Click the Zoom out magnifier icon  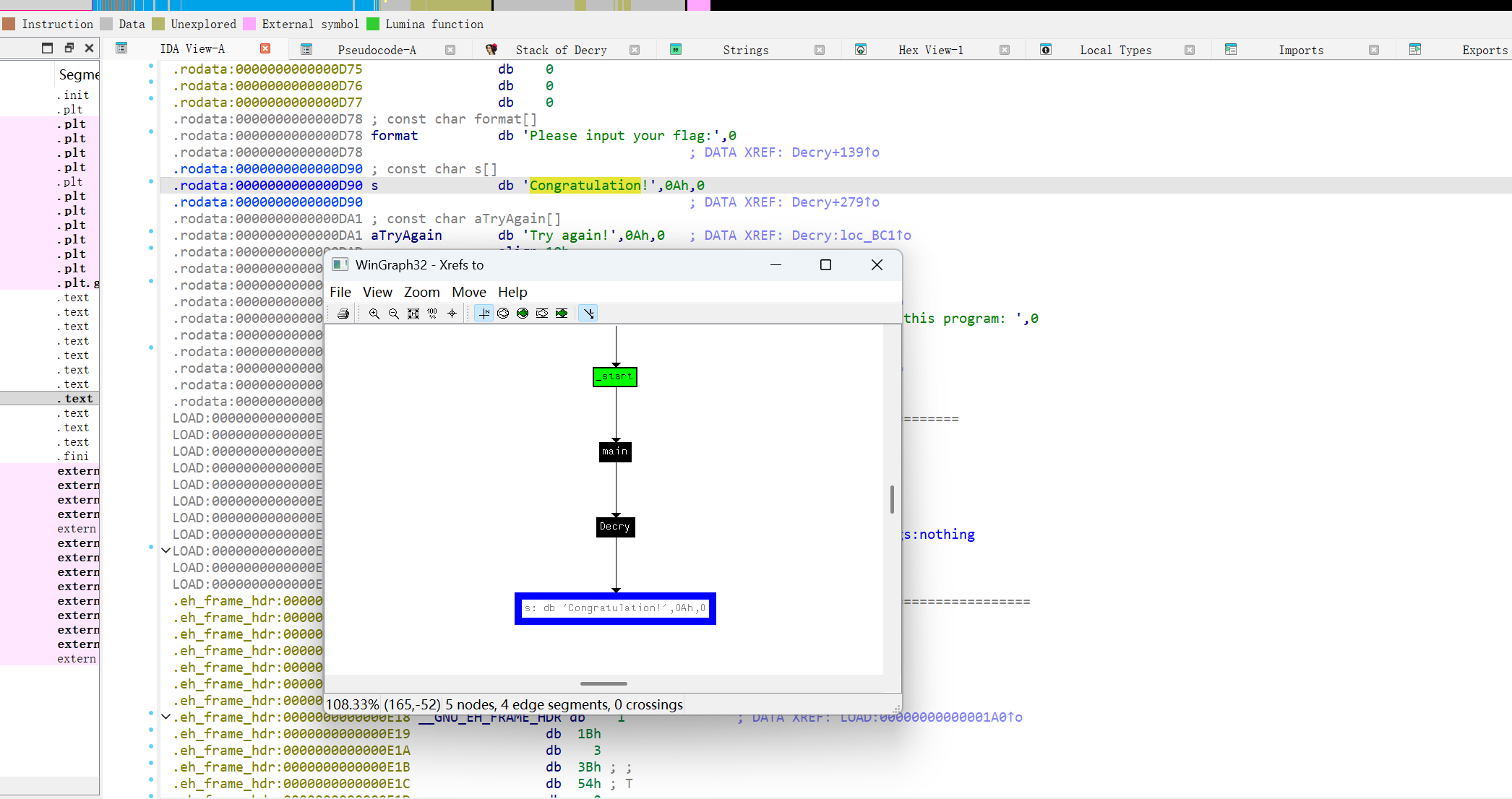394,314
